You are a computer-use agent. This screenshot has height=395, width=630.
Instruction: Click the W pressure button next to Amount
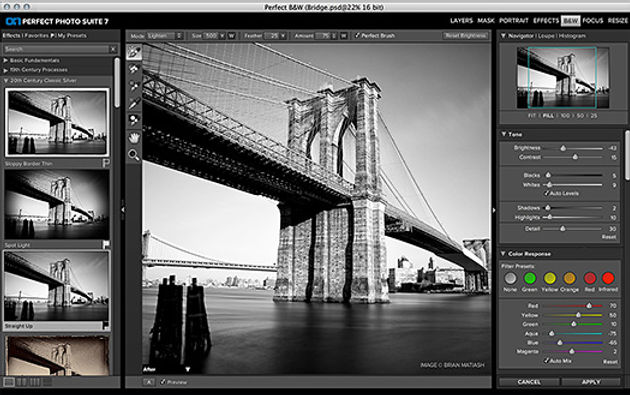tap(344, 36)
